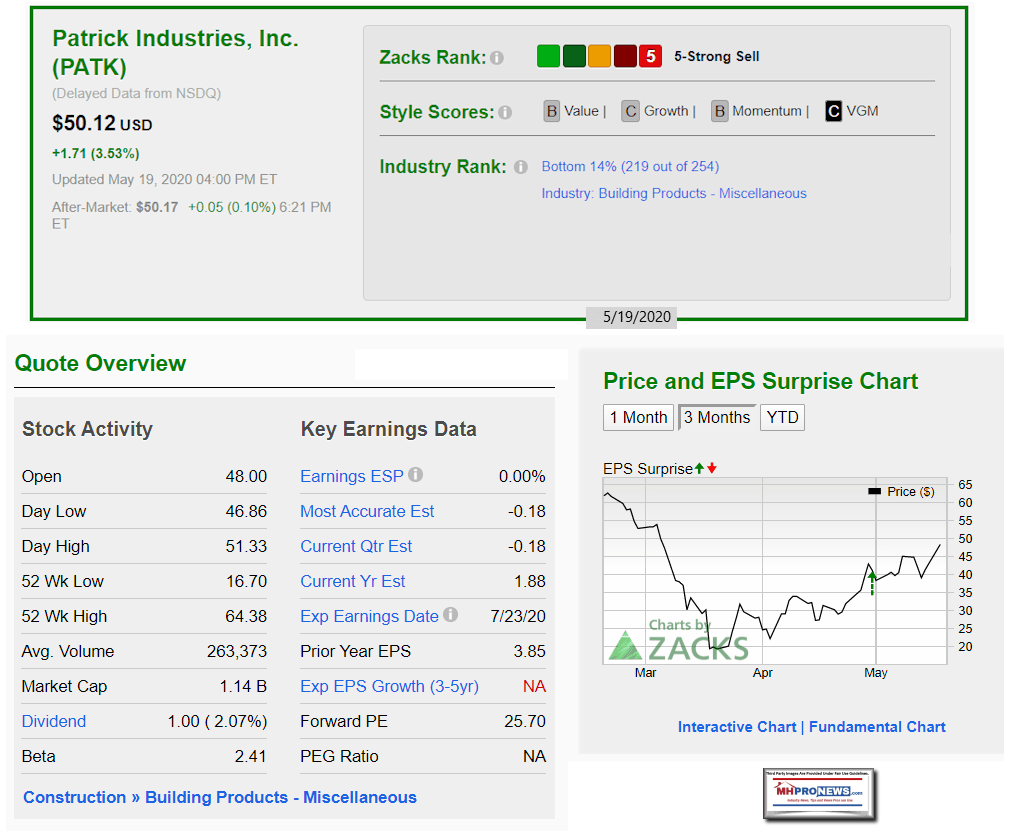Switch chart to 1 Month view
The width and height of the screenshot is (1010, 835).
coord(639,417)
